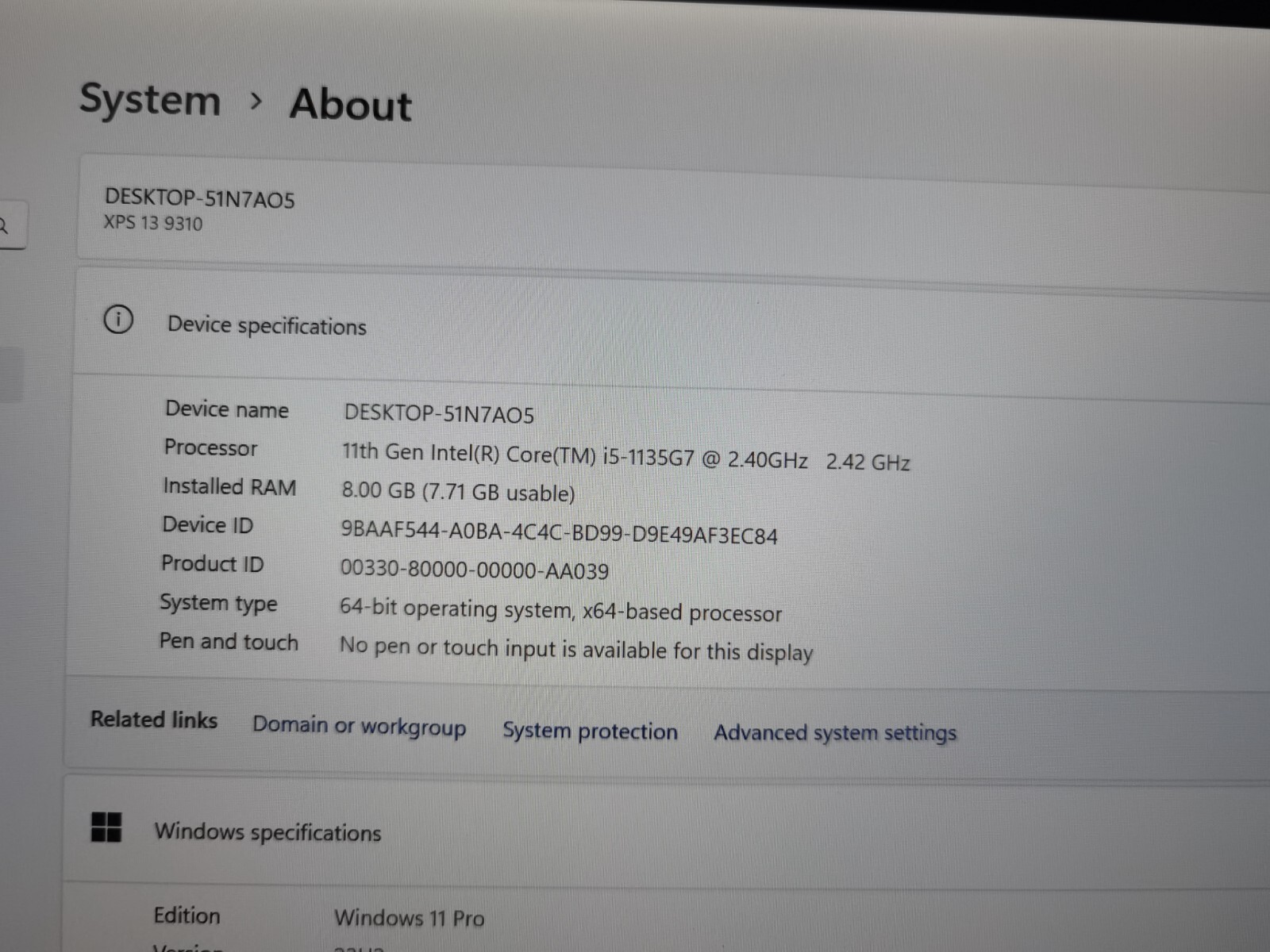The width and height of the screenshot is (1270, 952).
Task: Click the System type label
Action: pos(218,603)
